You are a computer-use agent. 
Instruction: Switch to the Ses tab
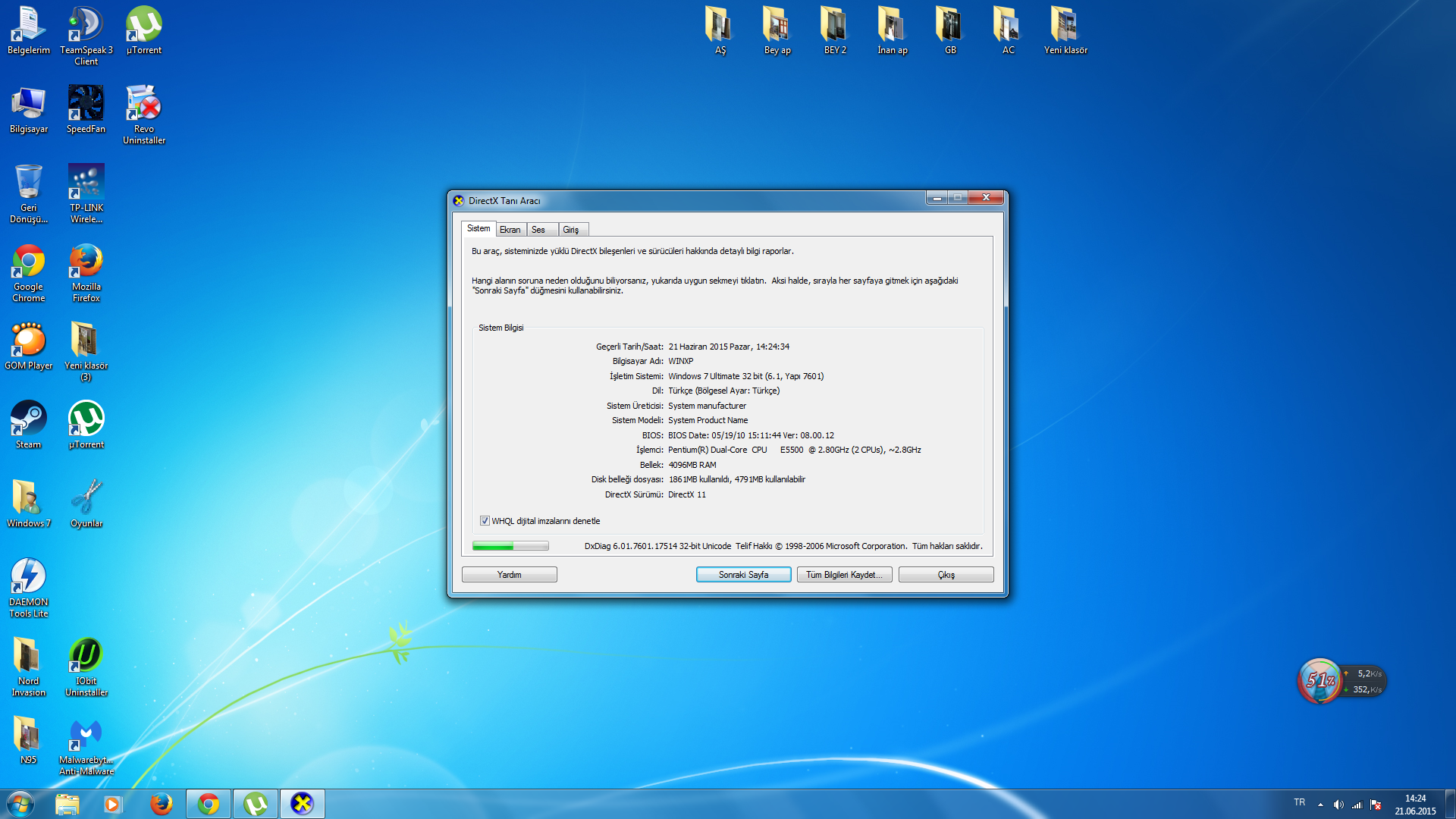[538, 230]
